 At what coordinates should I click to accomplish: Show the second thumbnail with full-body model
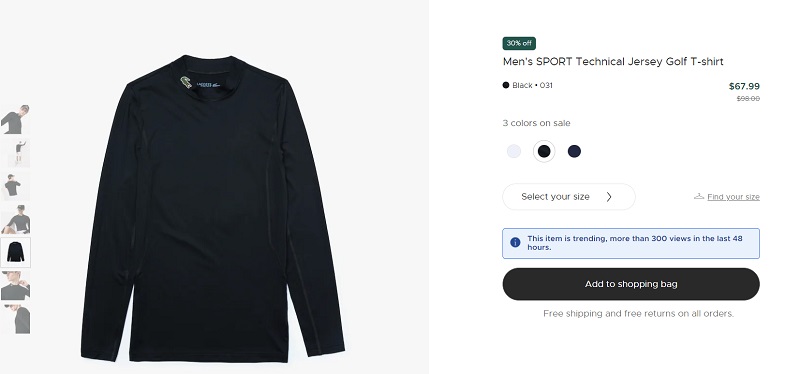[15, 153]
